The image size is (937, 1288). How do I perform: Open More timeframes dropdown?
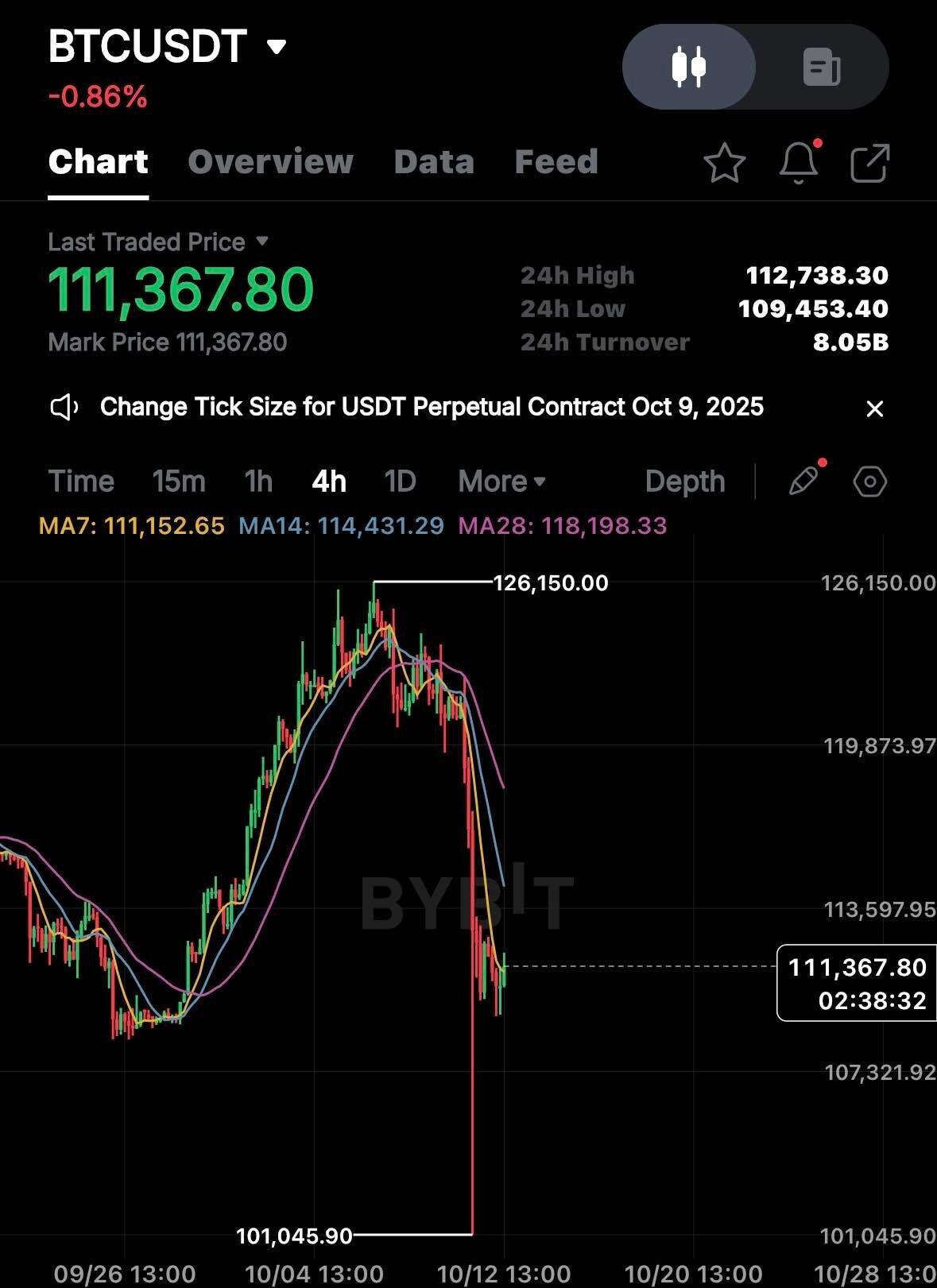coord(501,482)
